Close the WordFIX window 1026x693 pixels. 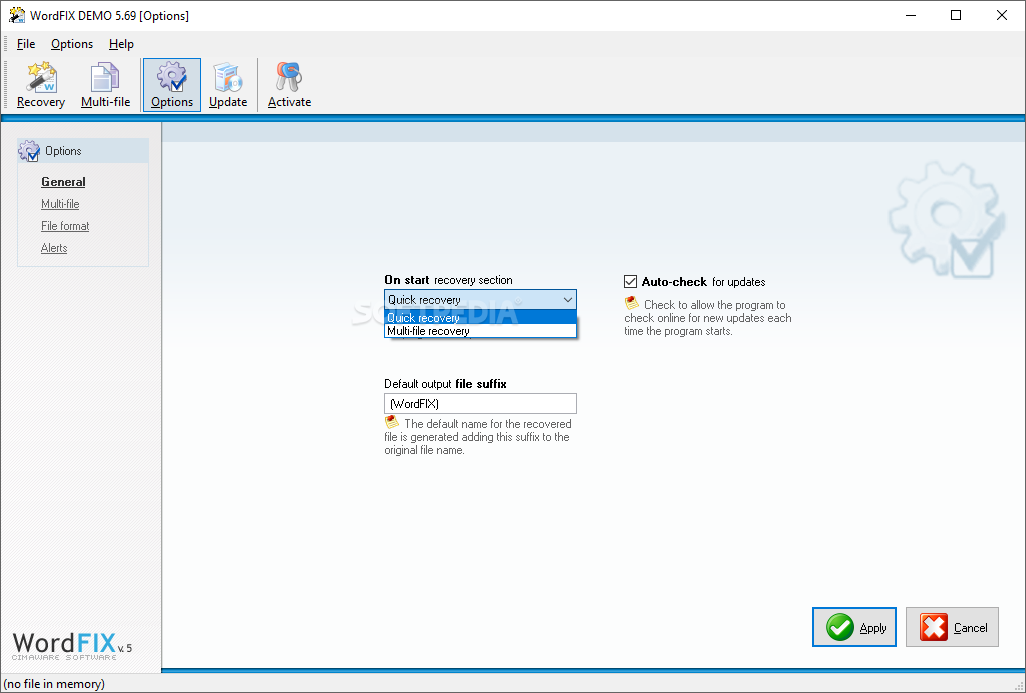[x=1002, y=15]
